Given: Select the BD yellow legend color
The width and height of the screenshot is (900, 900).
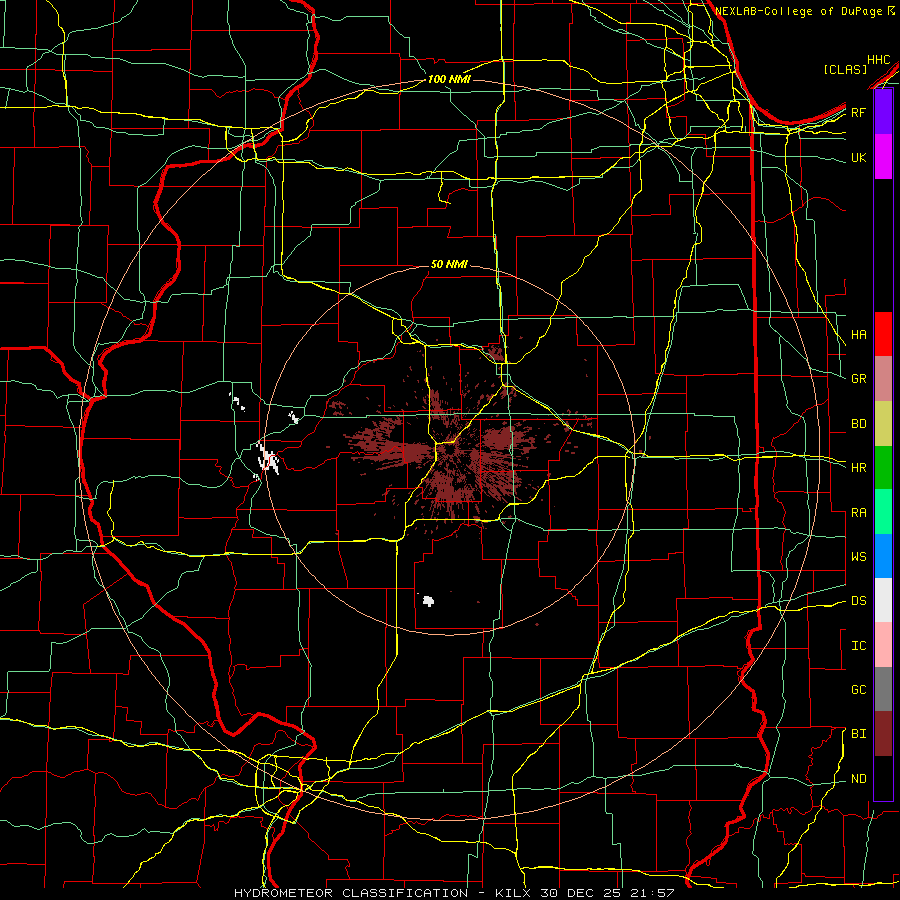Looking at the screenshot, I should coord(883,424).
